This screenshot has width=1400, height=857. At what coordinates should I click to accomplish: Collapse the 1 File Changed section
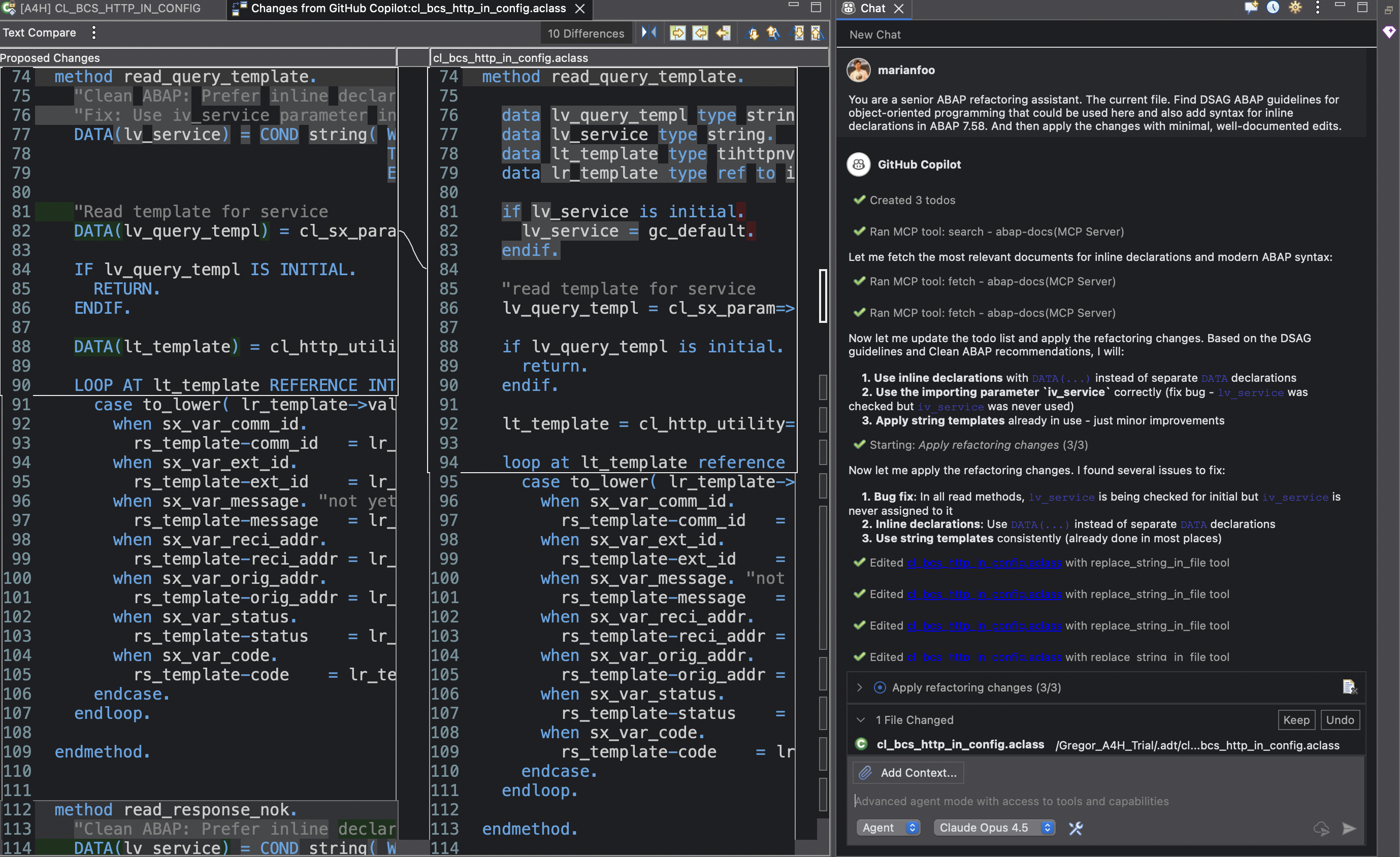click(x=860, y=719)
